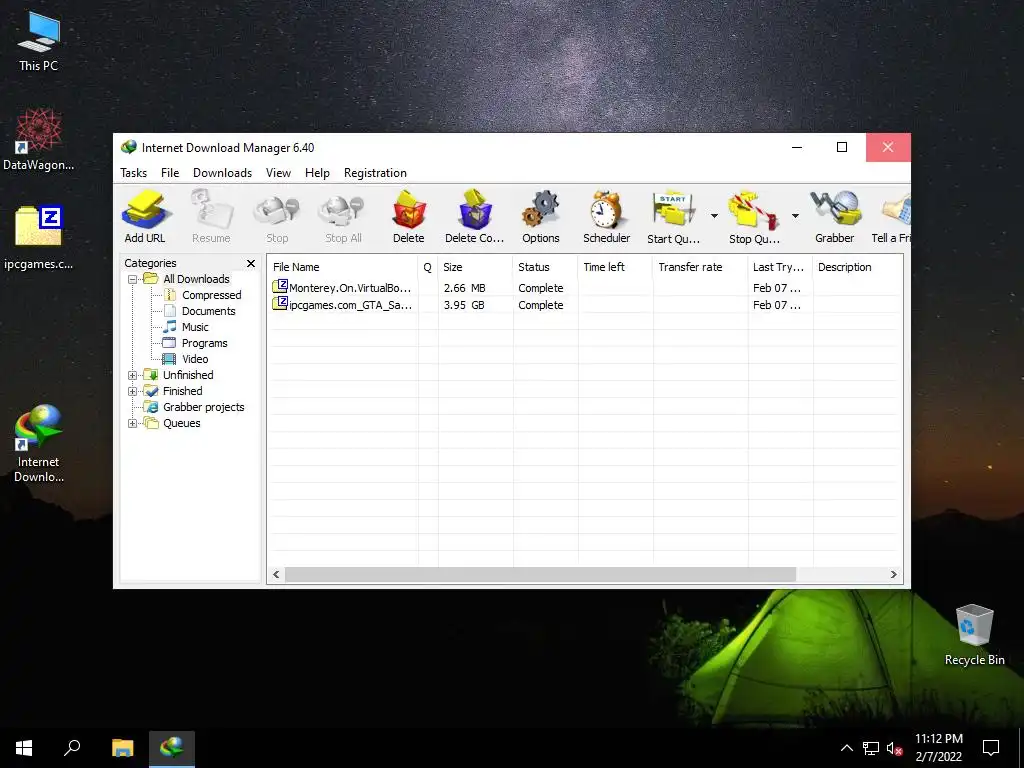Select the This PC desktop icon
Viewport: 1024px width, 768px height.
pos(39,42)
